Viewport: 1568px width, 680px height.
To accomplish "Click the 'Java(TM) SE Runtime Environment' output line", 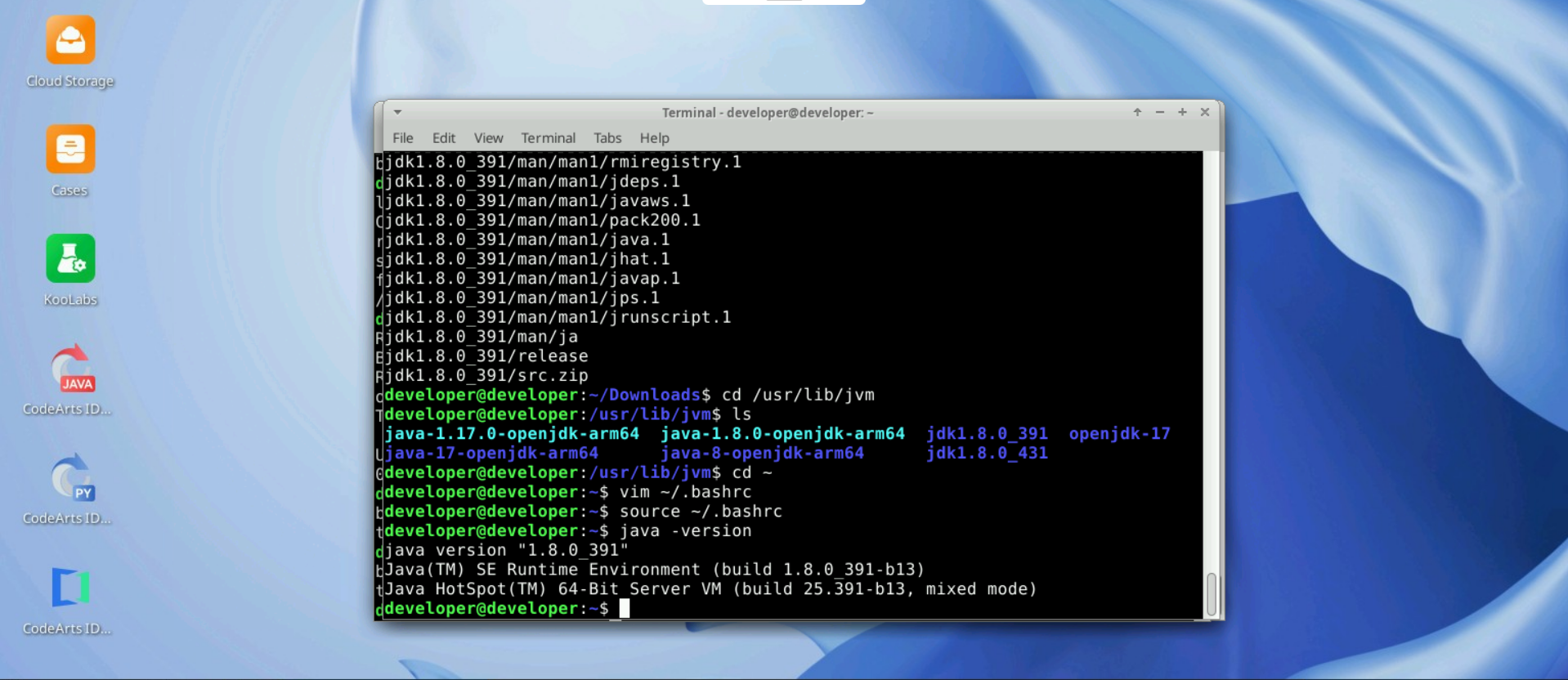I will tap(655, 570).
